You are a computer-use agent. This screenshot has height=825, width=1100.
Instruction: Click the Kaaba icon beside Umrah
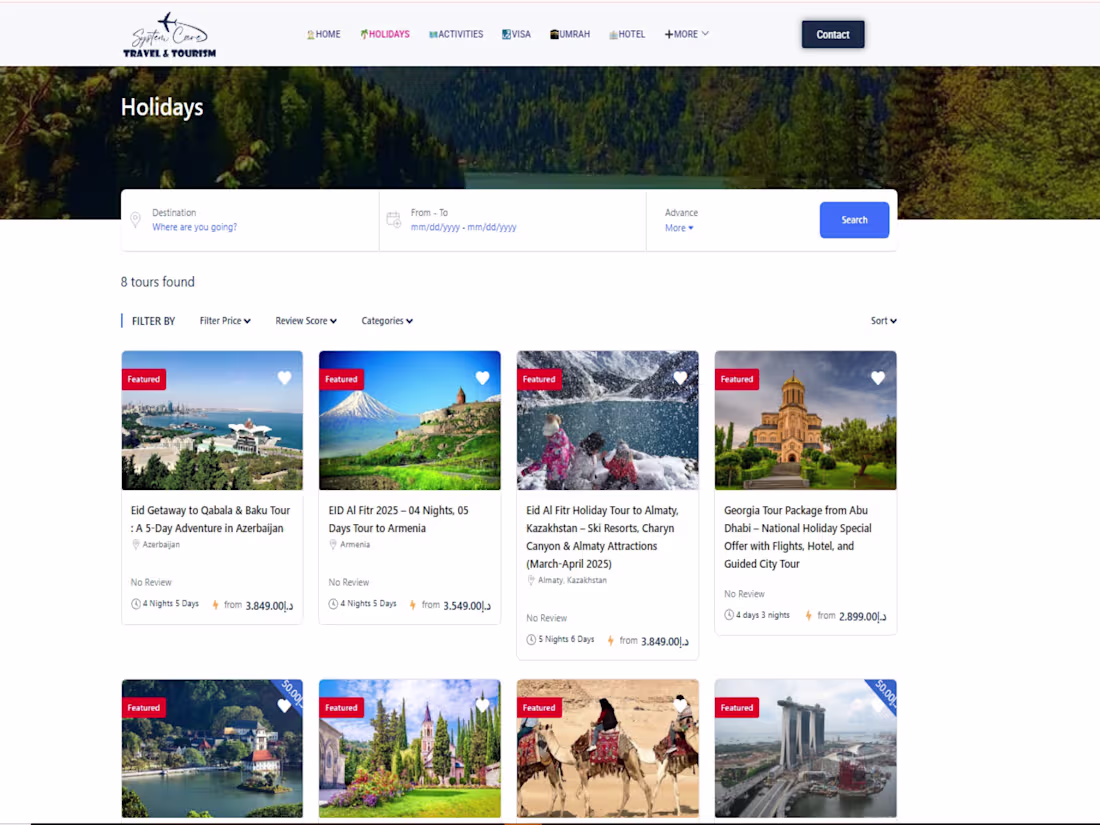(554, 33)
